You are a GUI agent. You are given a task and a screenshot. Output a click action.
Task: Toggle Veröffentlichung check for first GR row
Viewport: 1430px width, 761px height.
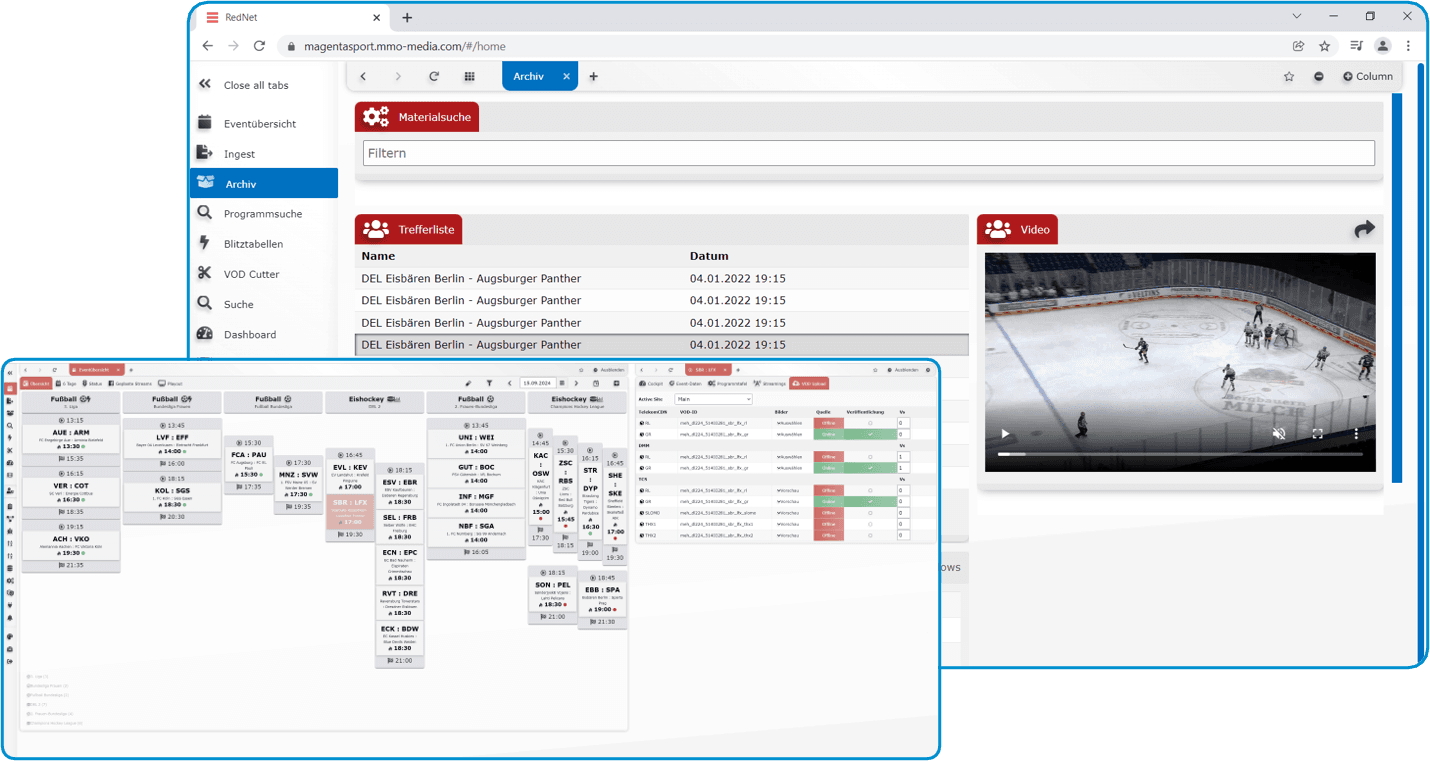click(x=870, y=434)
